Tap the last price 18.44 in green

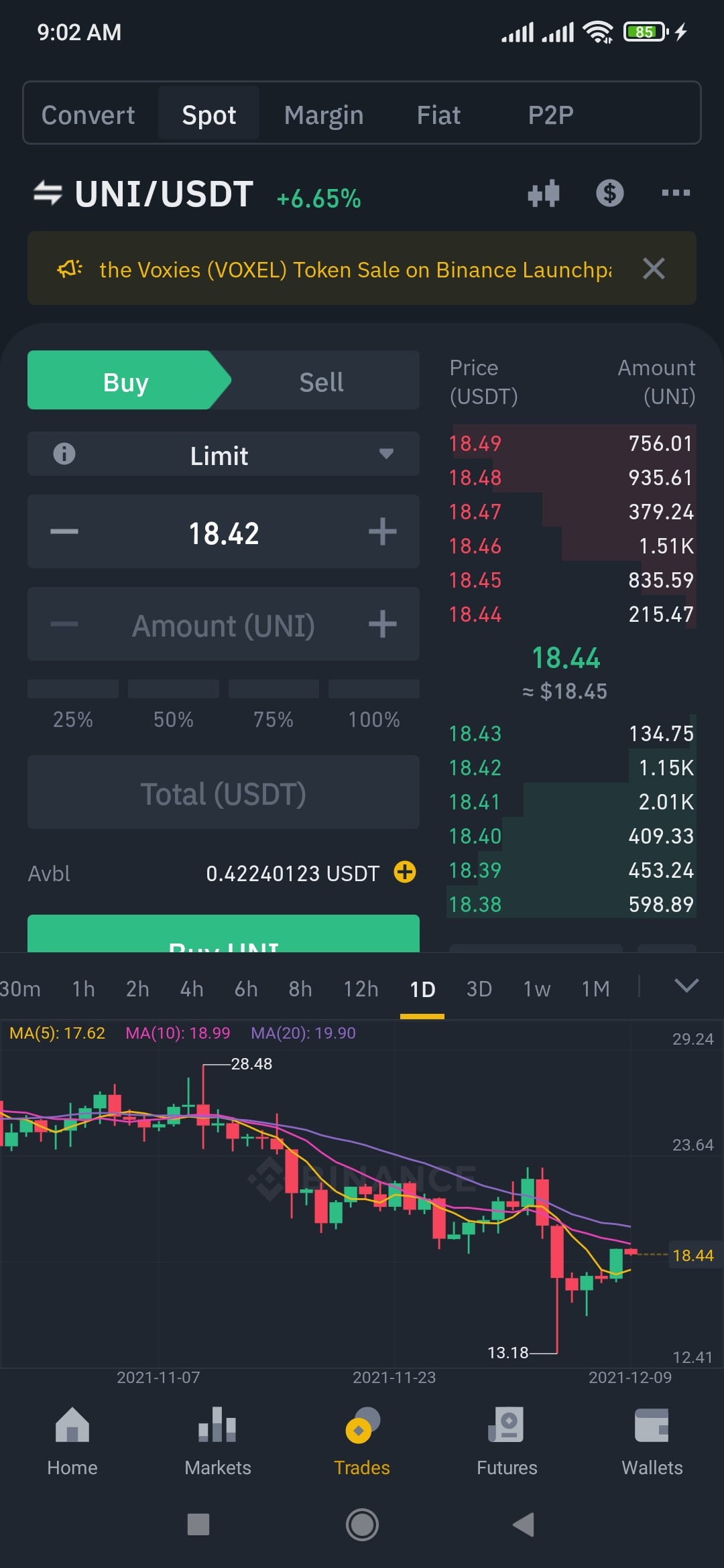pos(566,658)
